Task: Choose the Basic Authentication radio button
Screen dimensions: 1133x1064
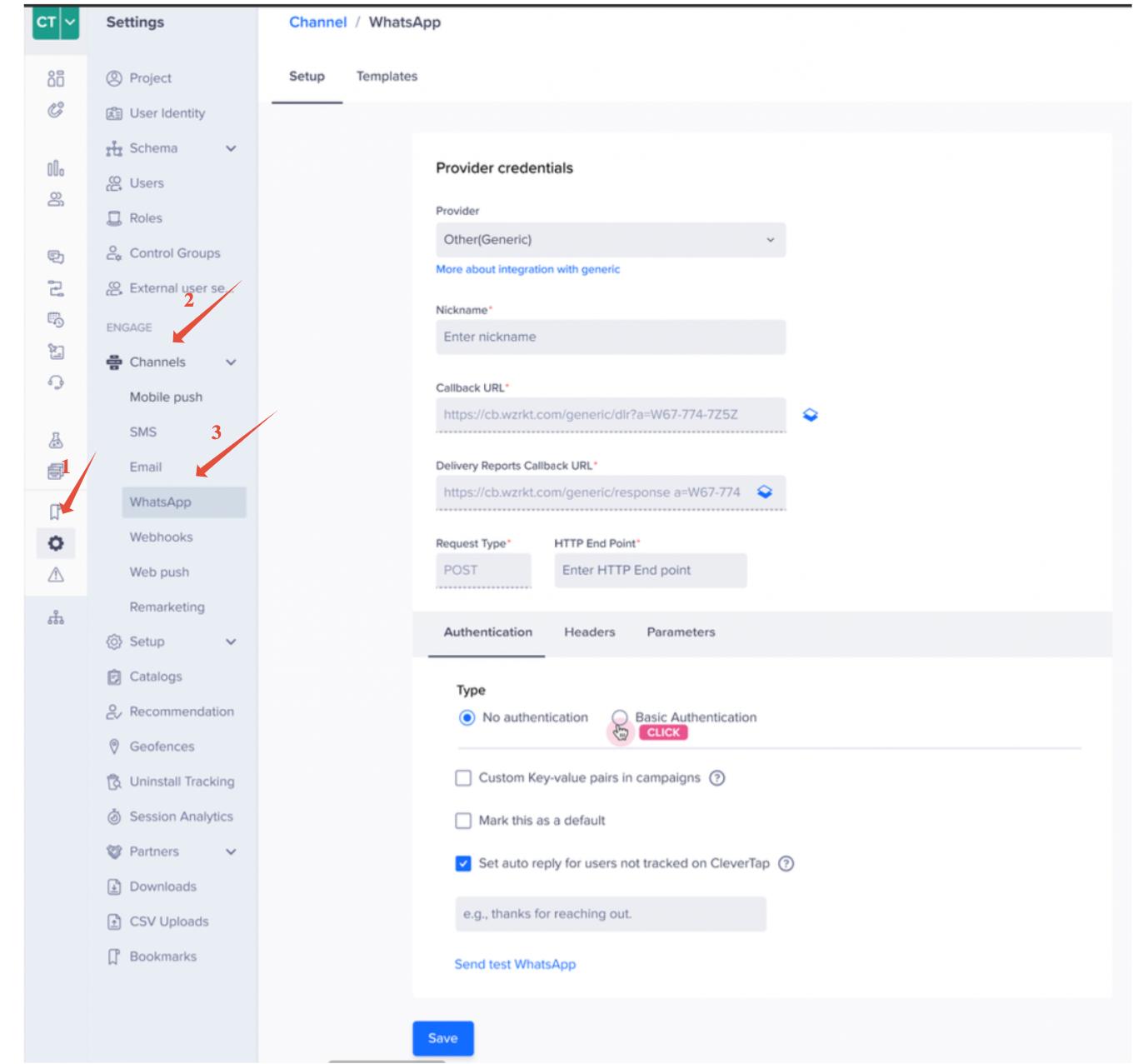Action: (620, 718)
